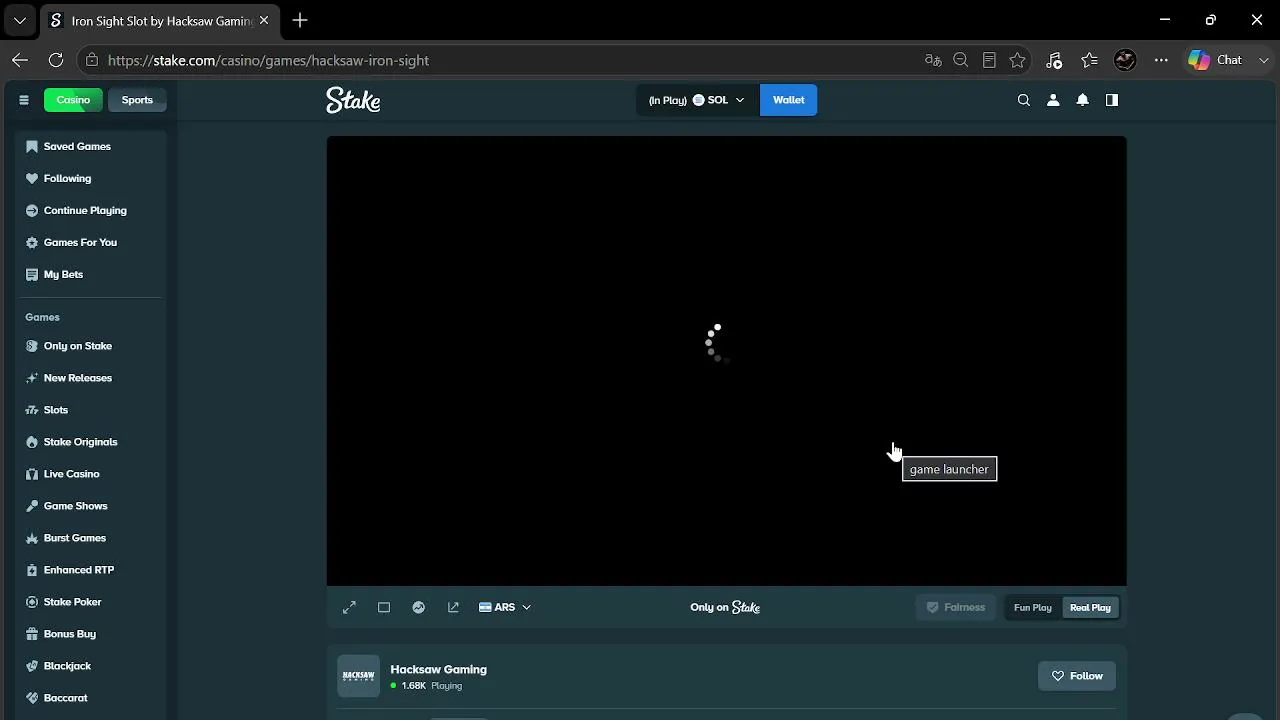Image resolution: width=1280 pixels, height=720 pixels.
Task: Open browser extensions icon
Action: click(x=1054, y=60)
